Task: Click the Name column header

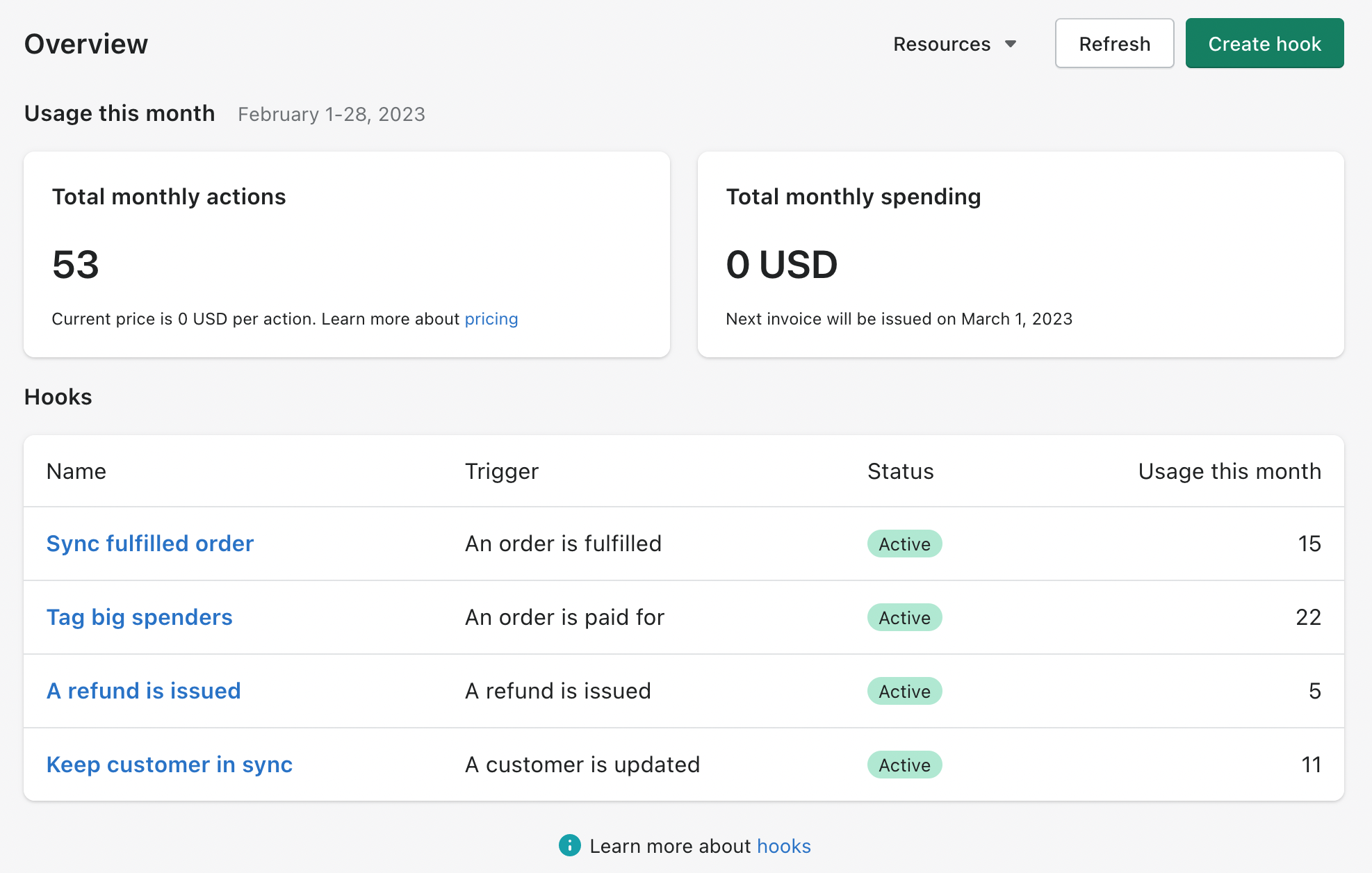Action: [76, 471]
